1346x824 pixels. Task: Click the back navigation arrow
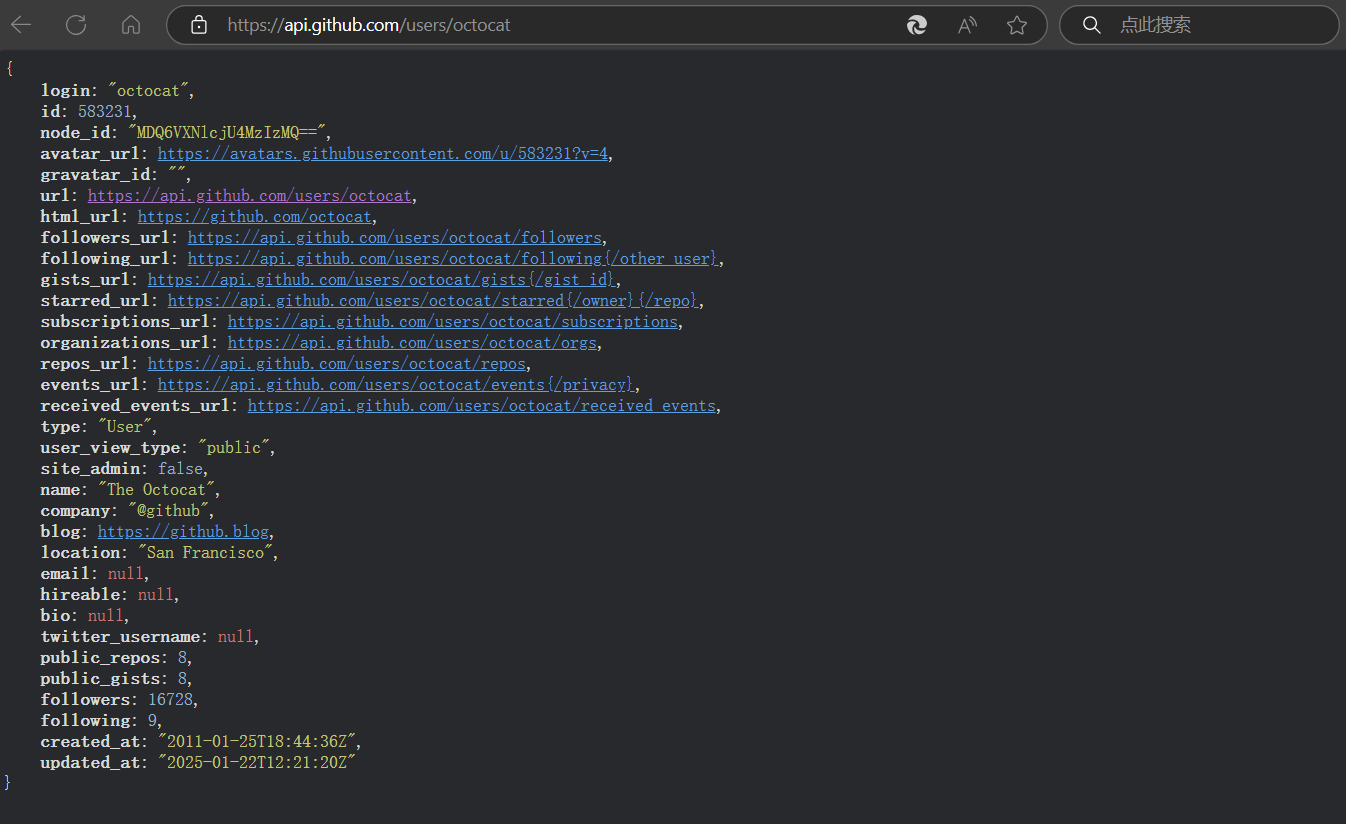click(x=20, y=24)
